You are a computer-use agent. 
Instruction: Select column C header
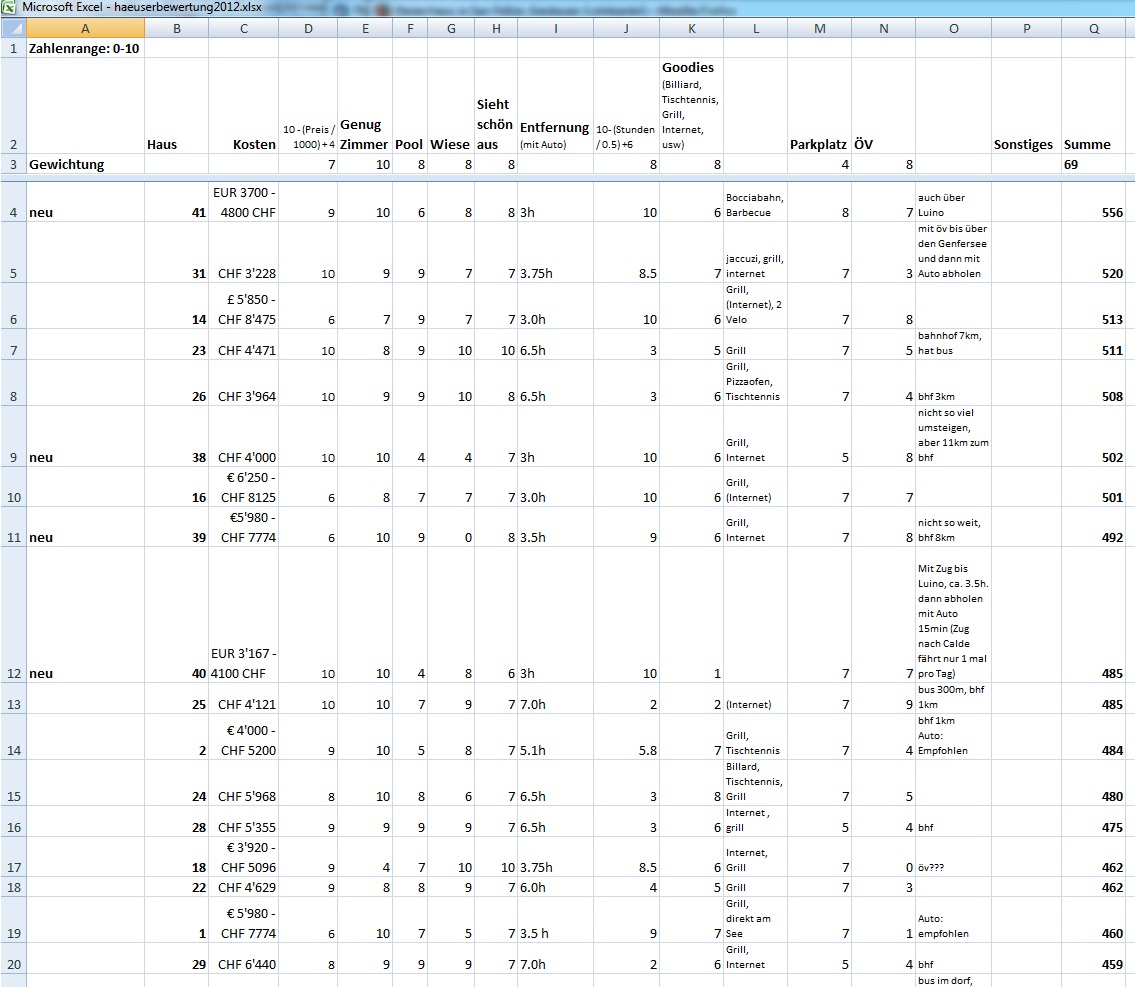point(243,28)
